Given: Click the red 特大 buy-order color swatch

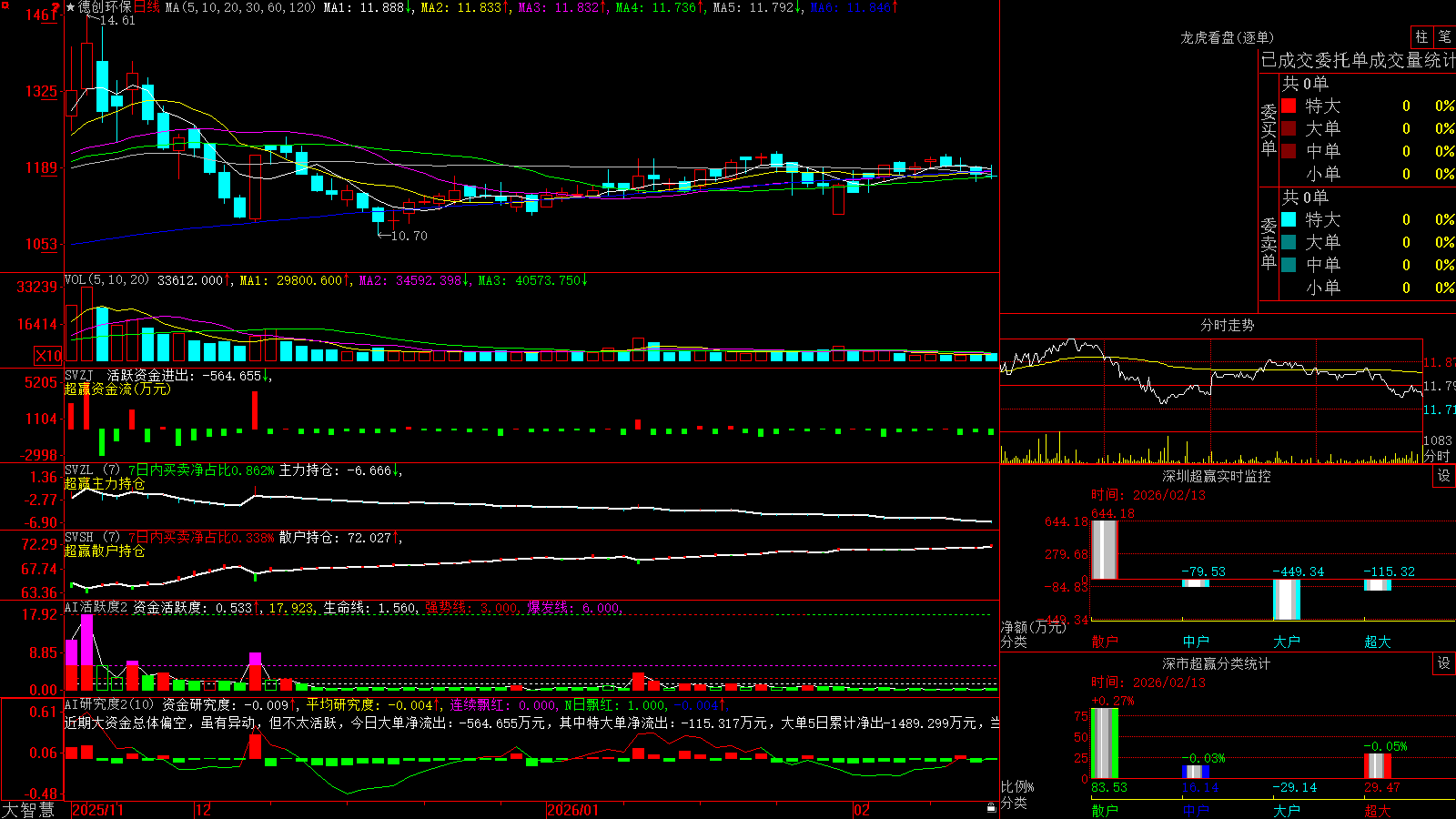Looking at the screenshot, I should point(1289,106).
